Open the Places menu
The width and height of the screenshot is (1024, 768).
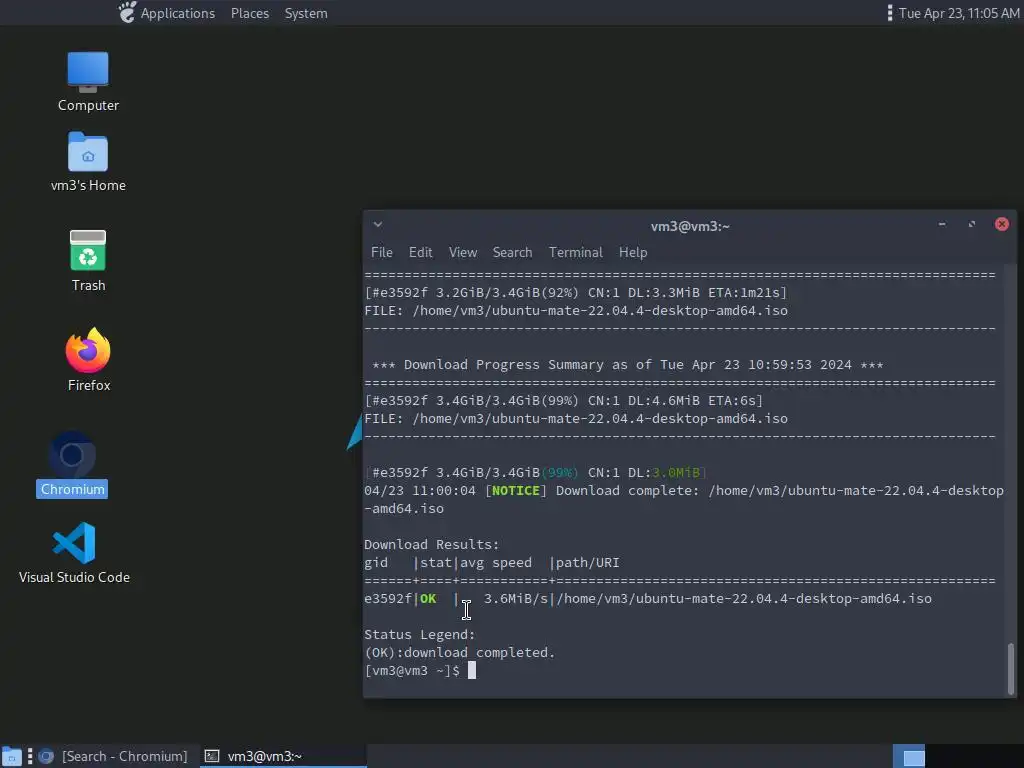249,13
